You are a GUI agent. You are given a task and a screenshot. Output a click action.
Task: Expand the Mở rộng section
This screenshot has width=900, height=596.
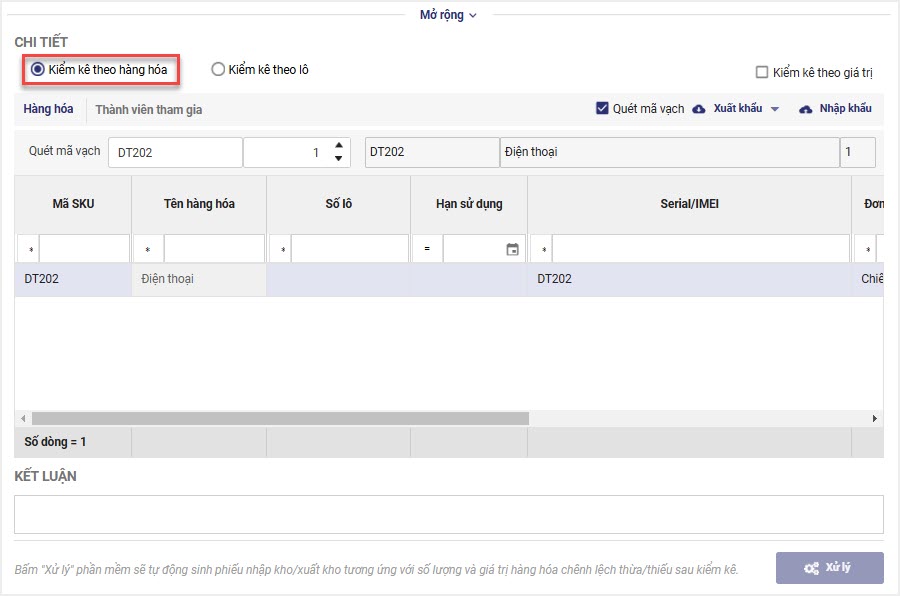pyautogui.click(x=448, y=15)
